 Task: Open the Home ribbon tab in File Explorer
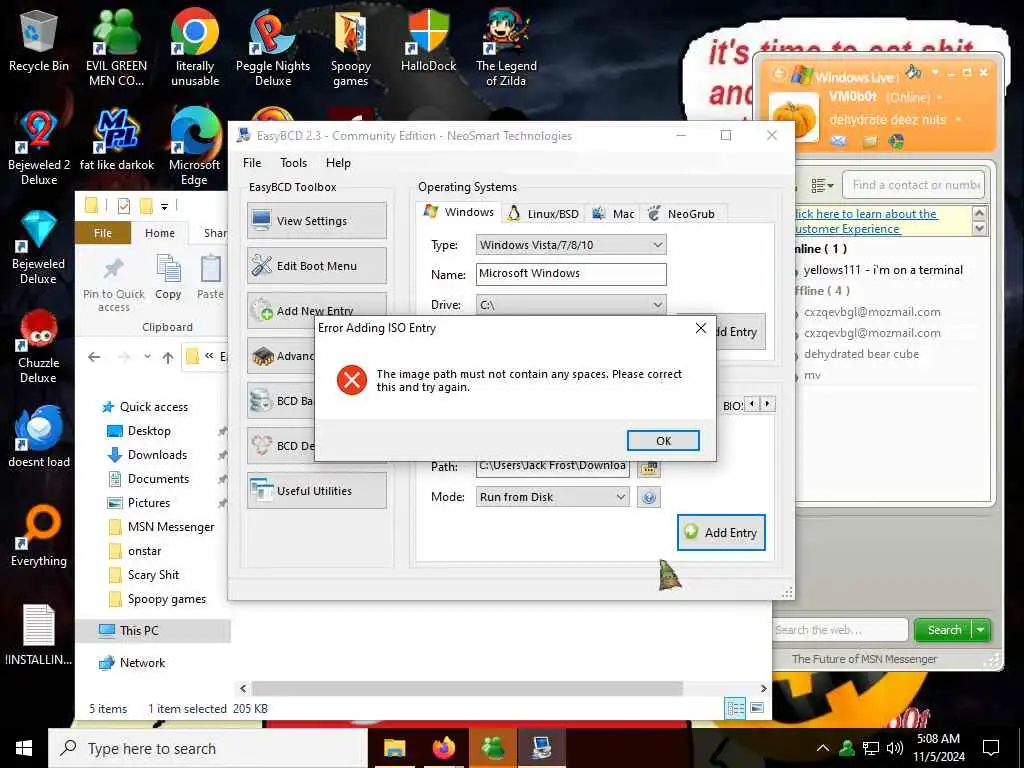(160, 233)
